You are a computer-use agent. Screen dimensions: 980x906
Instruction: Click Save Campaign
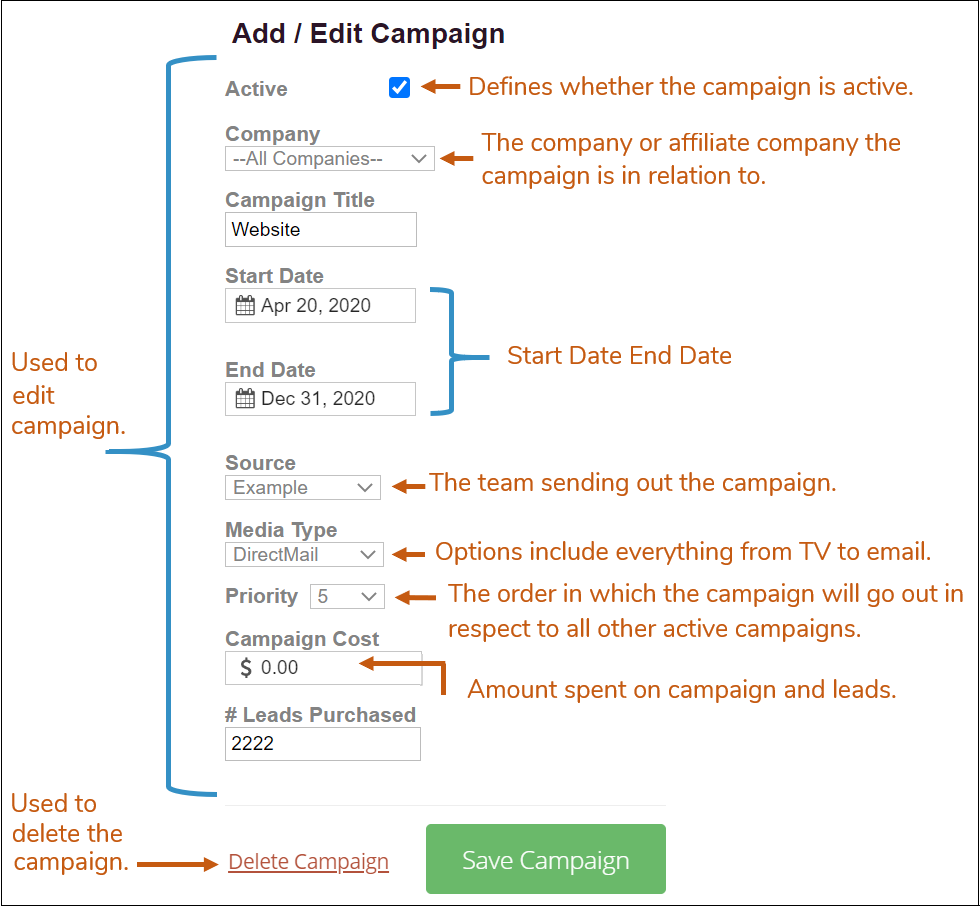coord(545,859)
